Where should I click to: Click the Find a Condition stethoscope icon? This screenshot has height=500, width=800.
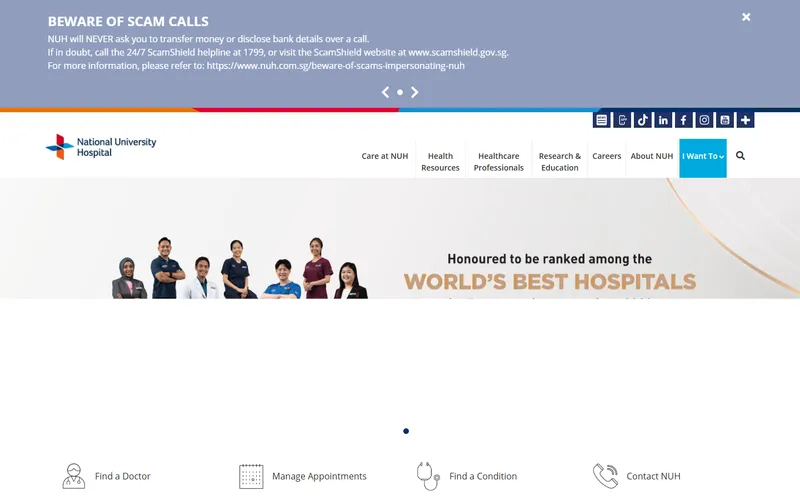click(x=428, y=476)
